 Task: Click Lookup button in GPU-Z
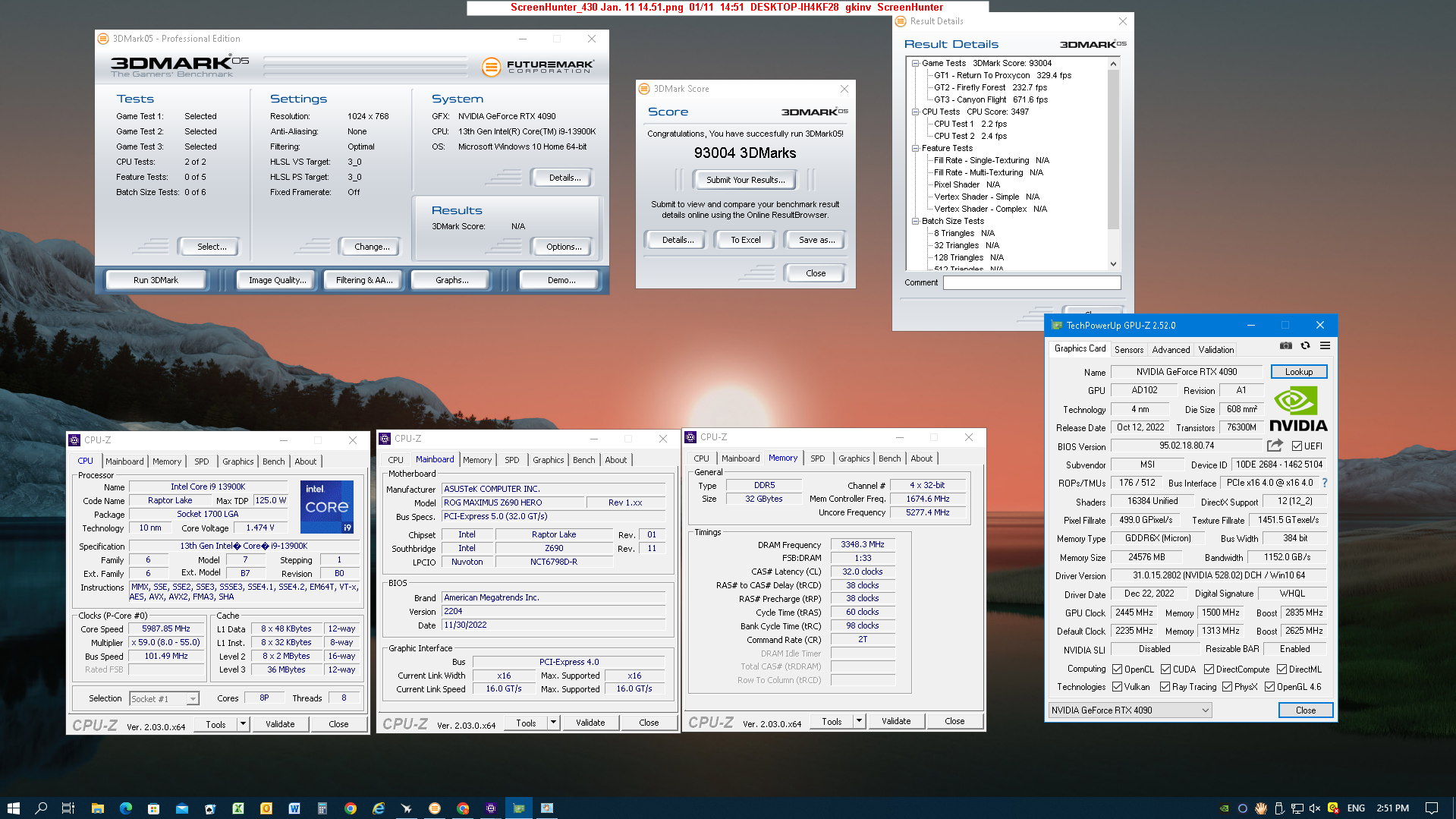[1298, 372]
